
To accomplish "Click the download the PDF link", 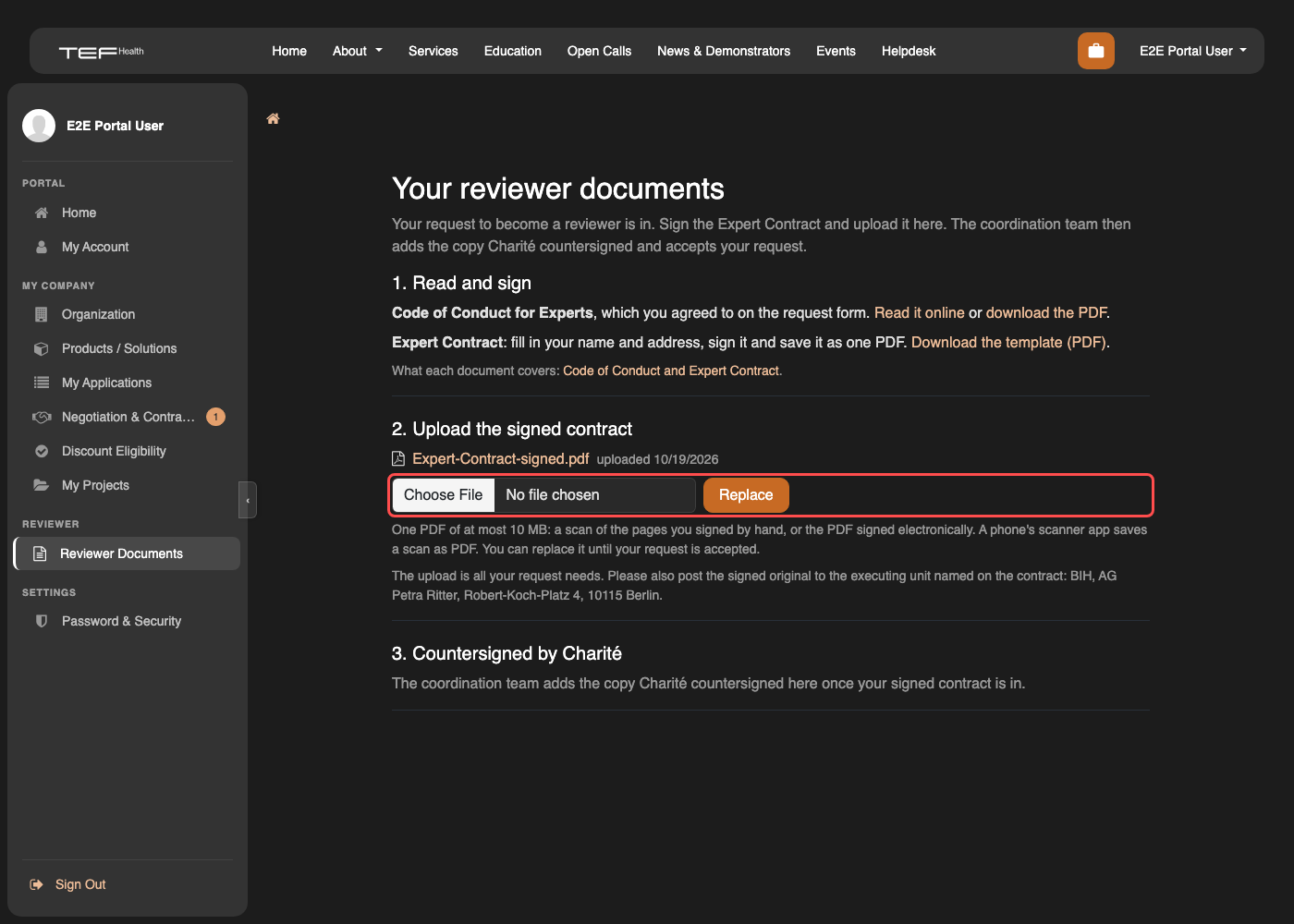I will (1046, 313).
